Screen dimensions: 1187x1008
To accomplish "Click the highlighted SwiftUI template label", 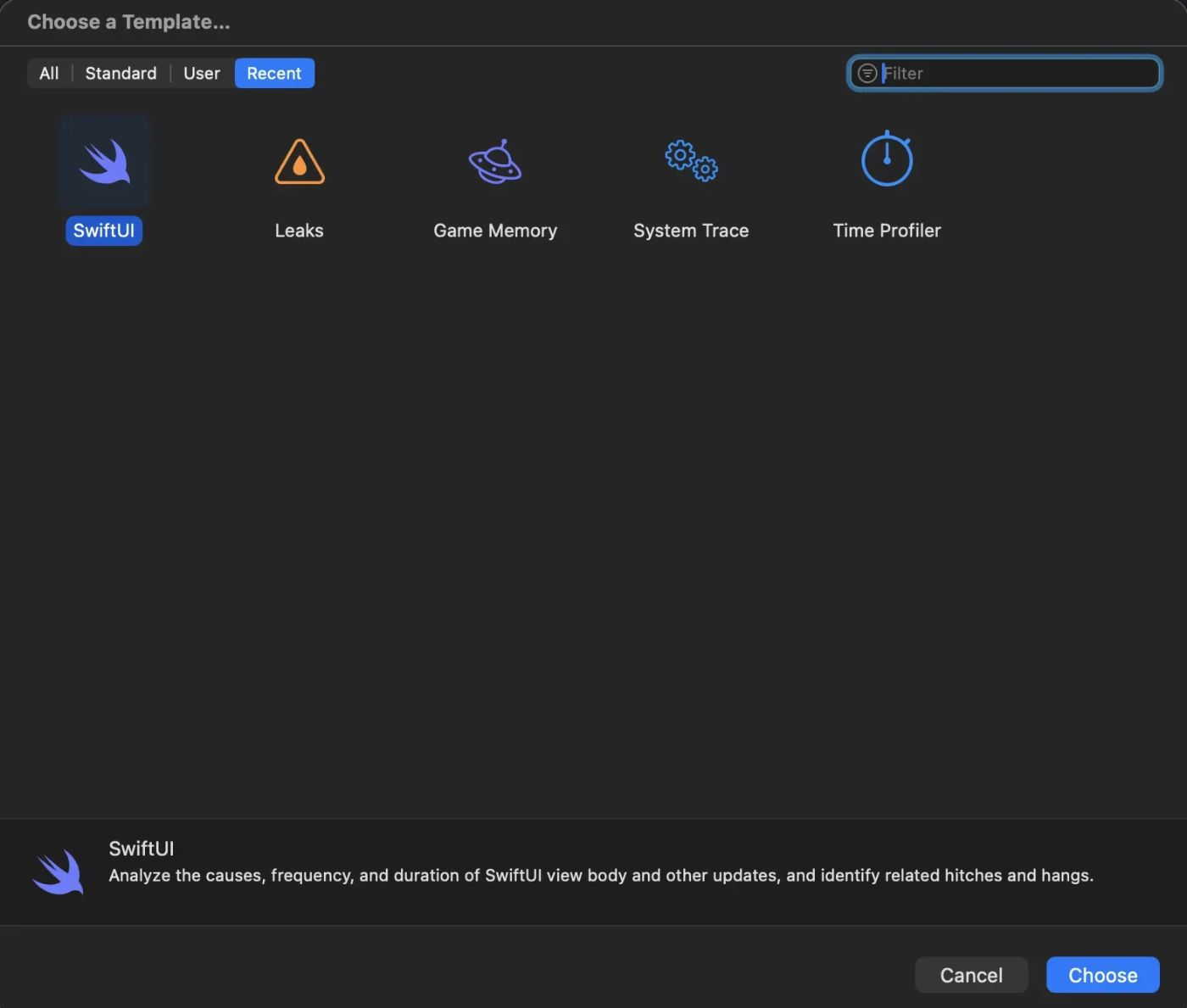I will (x=103, y=231).
